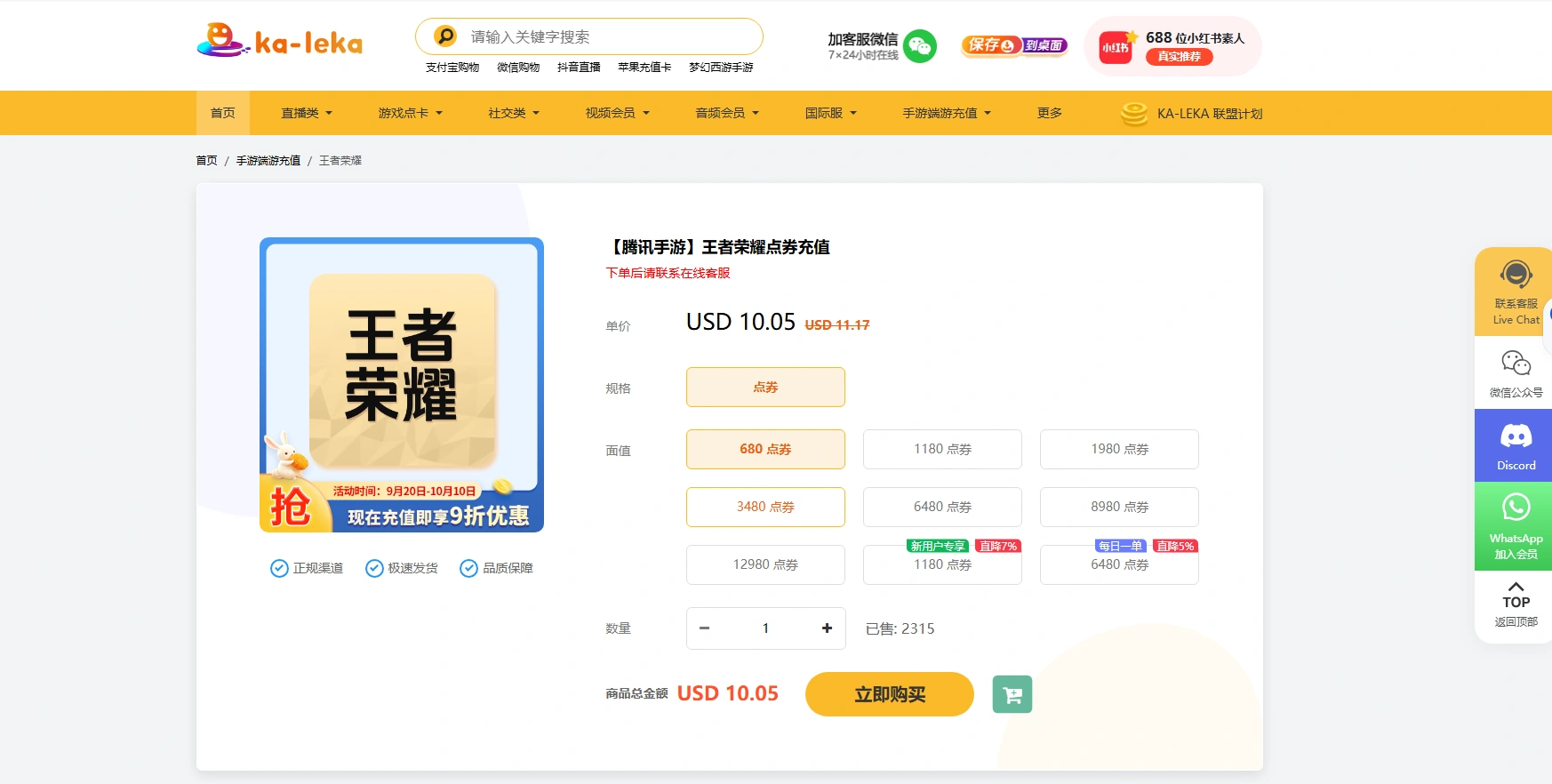The width and height of the screenshot is (1552, 784).
Task: Go to the 首页 navigation tab
Action: coord(222,113)
